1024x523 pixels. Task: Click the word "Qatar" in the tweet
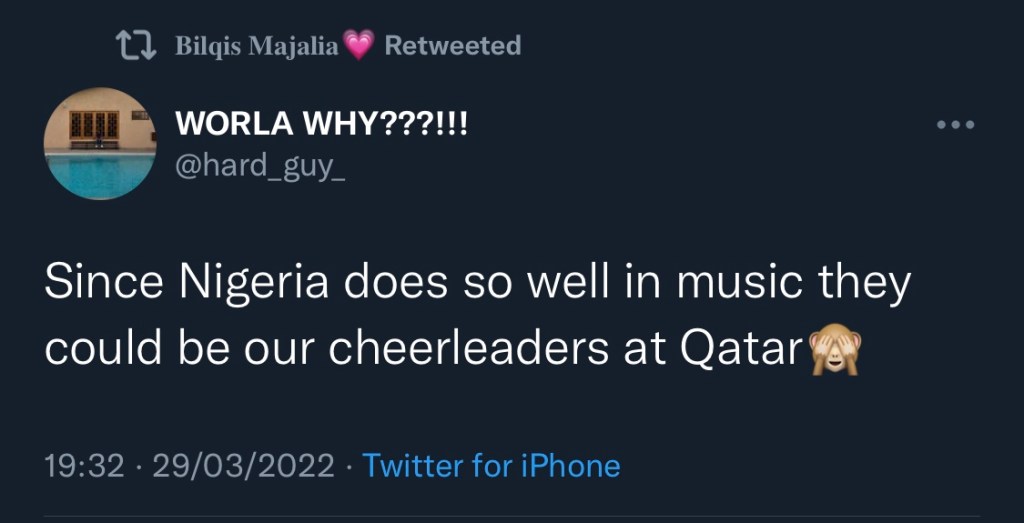tap(742, 348)
